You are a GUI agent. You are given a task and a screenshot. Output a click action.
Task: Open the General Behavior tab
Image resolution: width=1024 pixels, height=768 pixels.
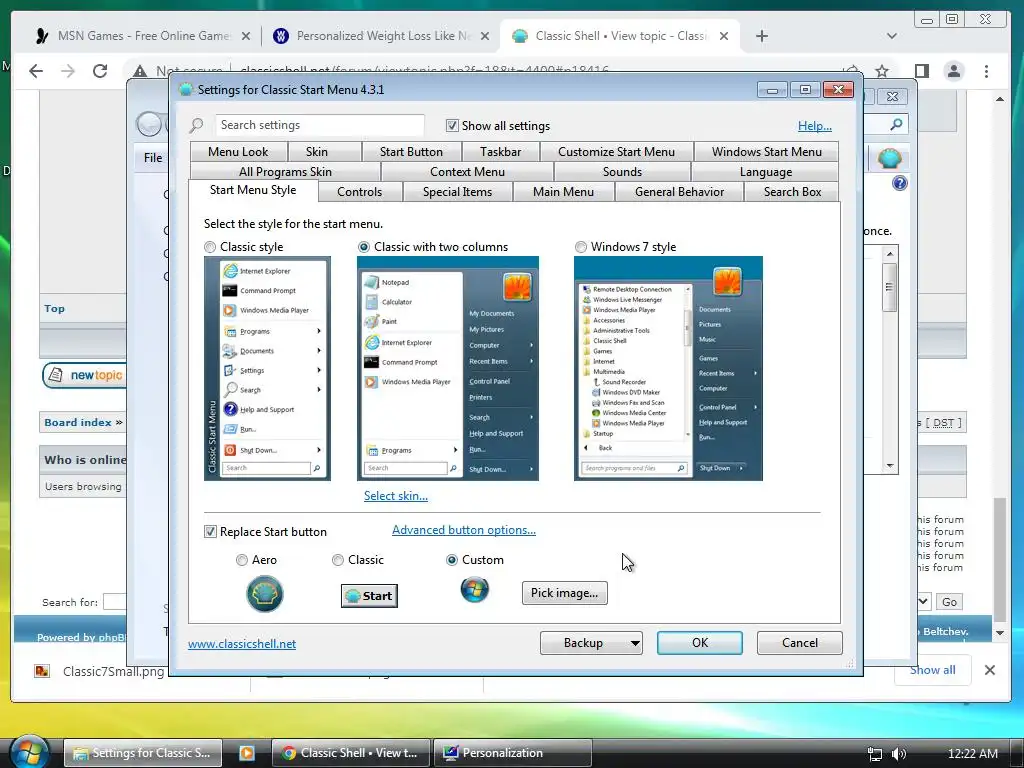click(679, 192)
